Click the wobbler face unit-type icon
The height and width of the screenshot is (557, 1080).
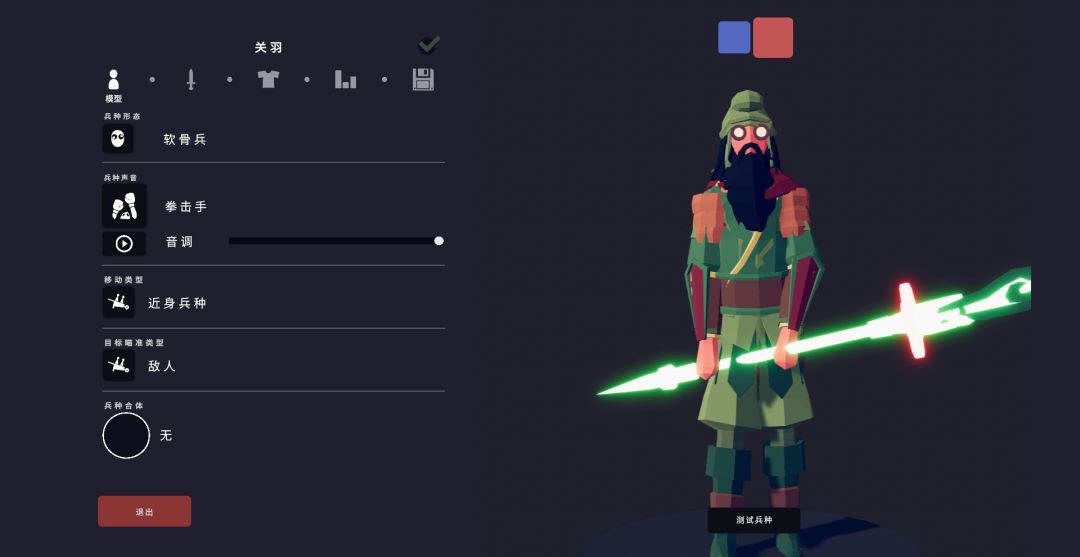118,138
